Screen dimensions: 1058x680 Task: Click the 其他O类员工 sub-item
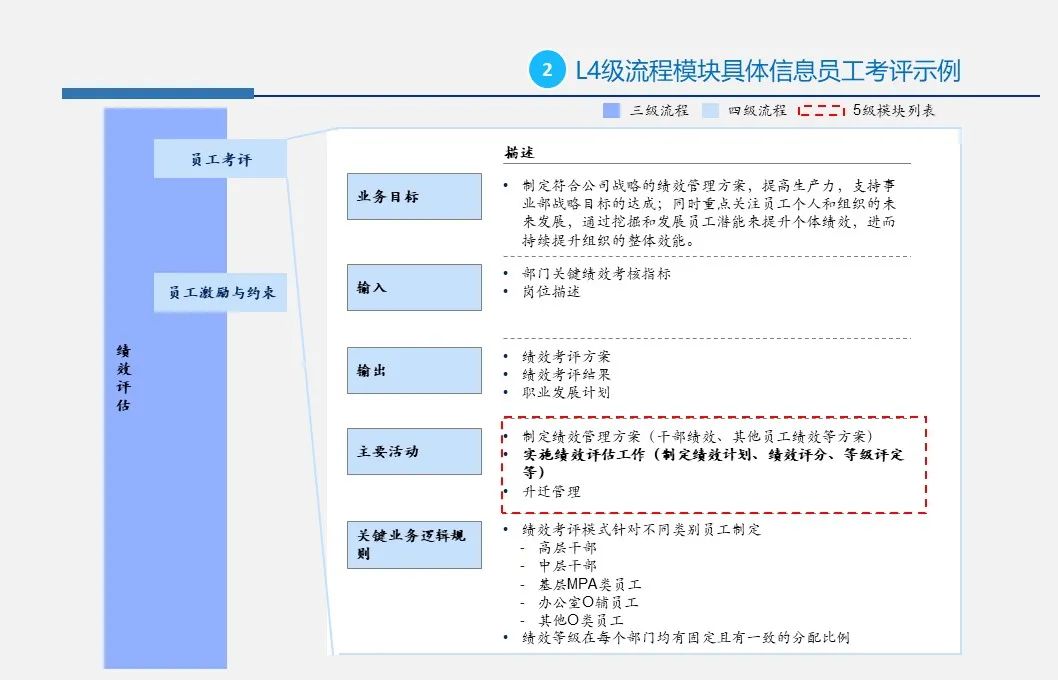[580, 621]
